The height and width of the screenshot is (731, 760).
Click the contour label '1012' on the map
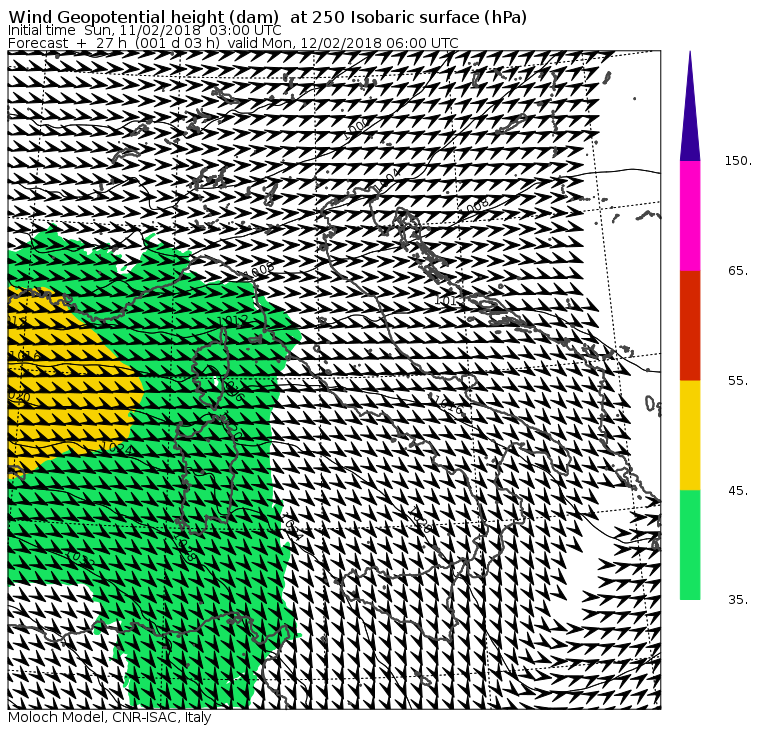(234, 320)
